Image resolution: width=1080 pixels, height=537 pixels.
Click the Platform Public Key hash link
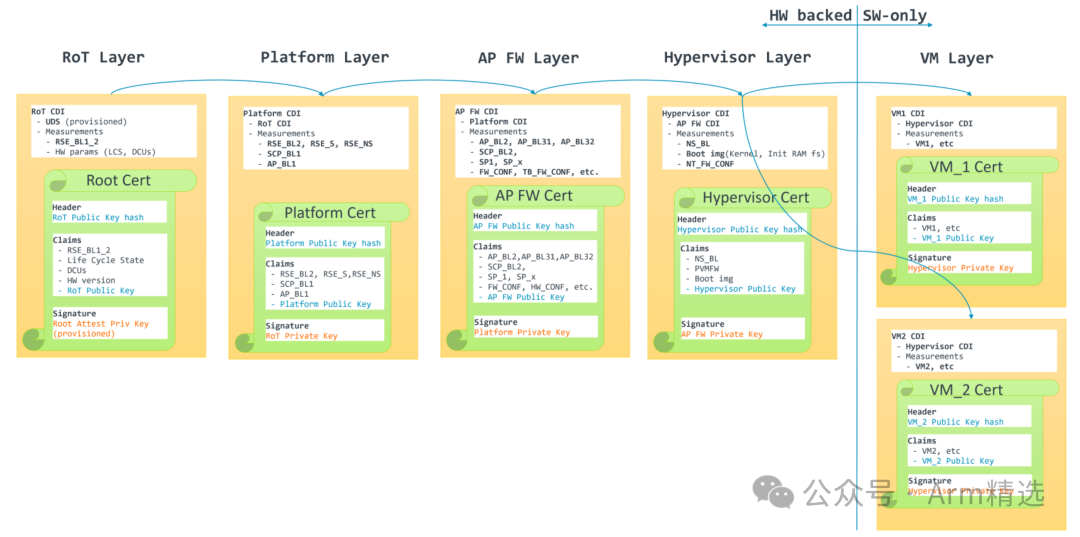click(x=323, y=243)
